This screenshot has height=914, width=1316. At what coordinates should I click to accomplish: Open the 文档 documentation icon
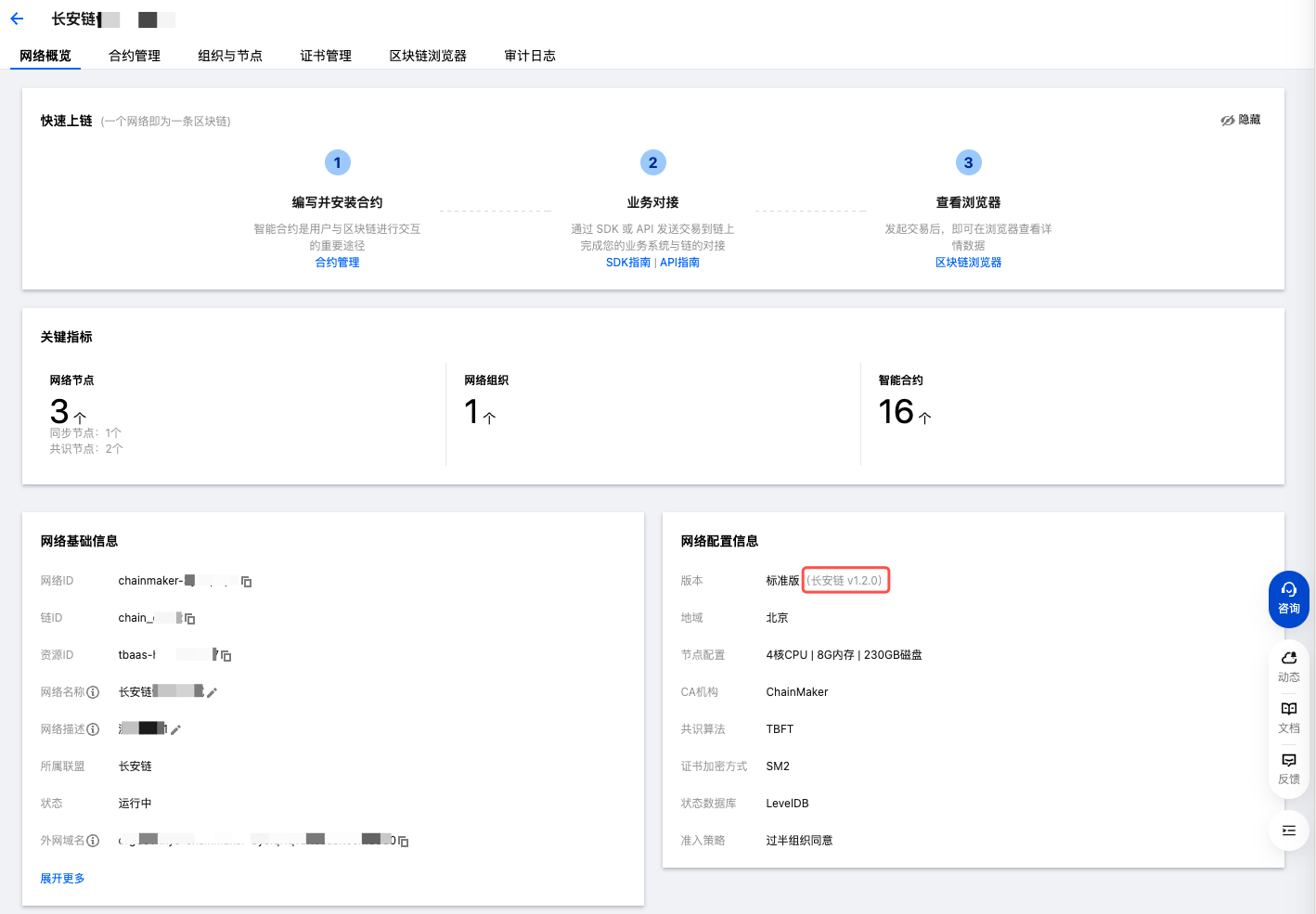(x=1288, y=716)
